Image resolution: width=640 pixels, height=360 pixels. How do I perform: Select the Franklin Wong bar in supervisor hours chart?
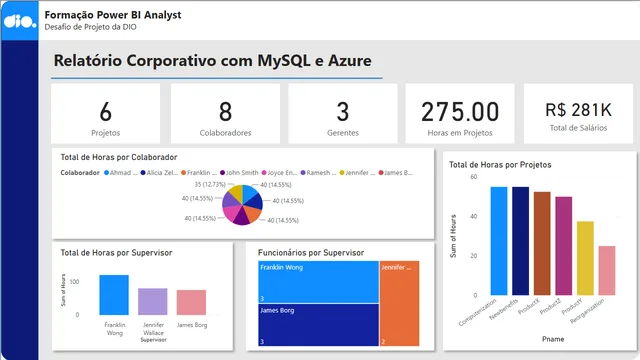pyautogui.click(x=114, y=295)
